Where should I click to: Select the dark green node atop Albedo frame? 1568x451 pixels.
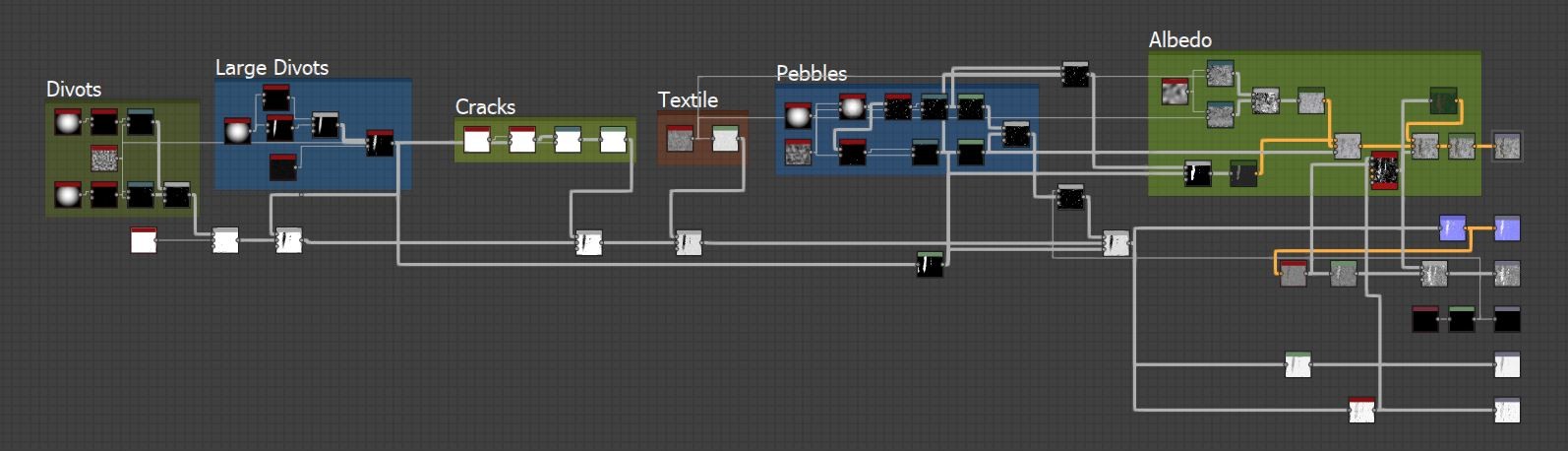point(1443,100)
